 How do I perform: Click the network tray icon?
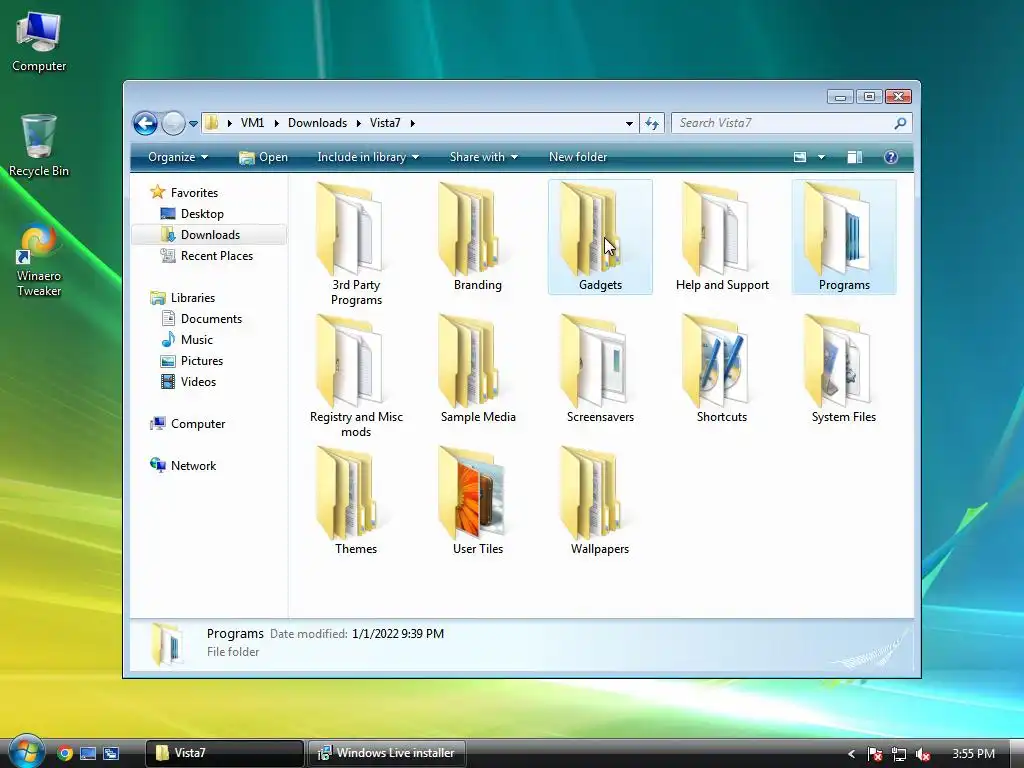(899, 754)
